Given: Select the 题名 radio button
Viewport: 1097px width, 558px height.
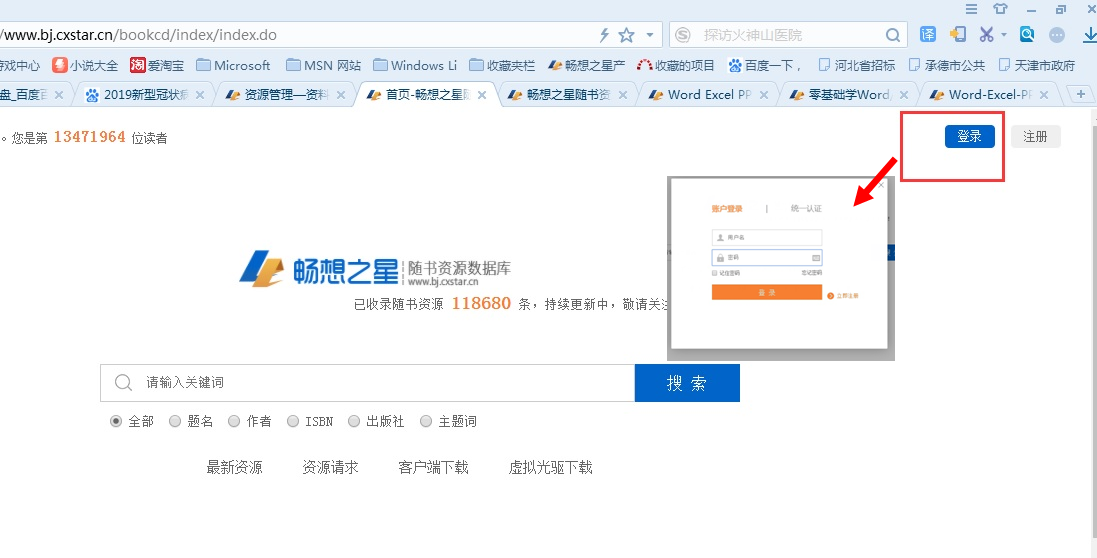Looking at the screenshot, I should click(175, 422).
